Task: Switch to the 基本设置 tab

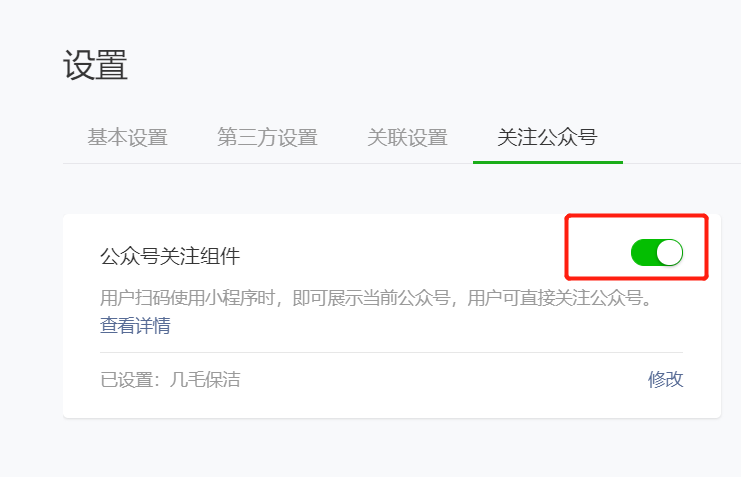Action: 128,138
